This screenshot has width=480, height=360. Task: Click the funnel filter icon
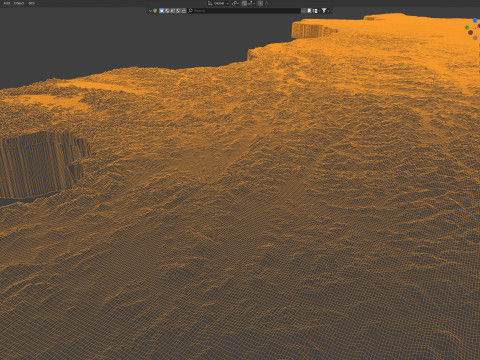click(324, 11)
